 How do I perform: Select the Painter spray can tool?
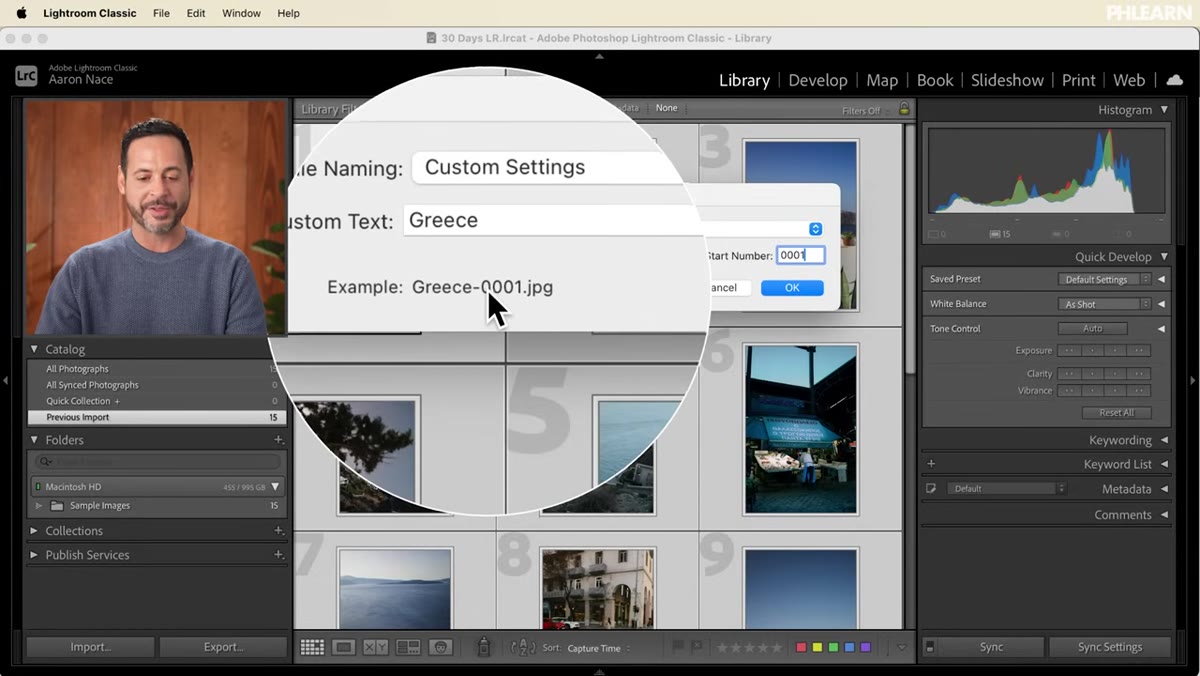pos(484,647)
